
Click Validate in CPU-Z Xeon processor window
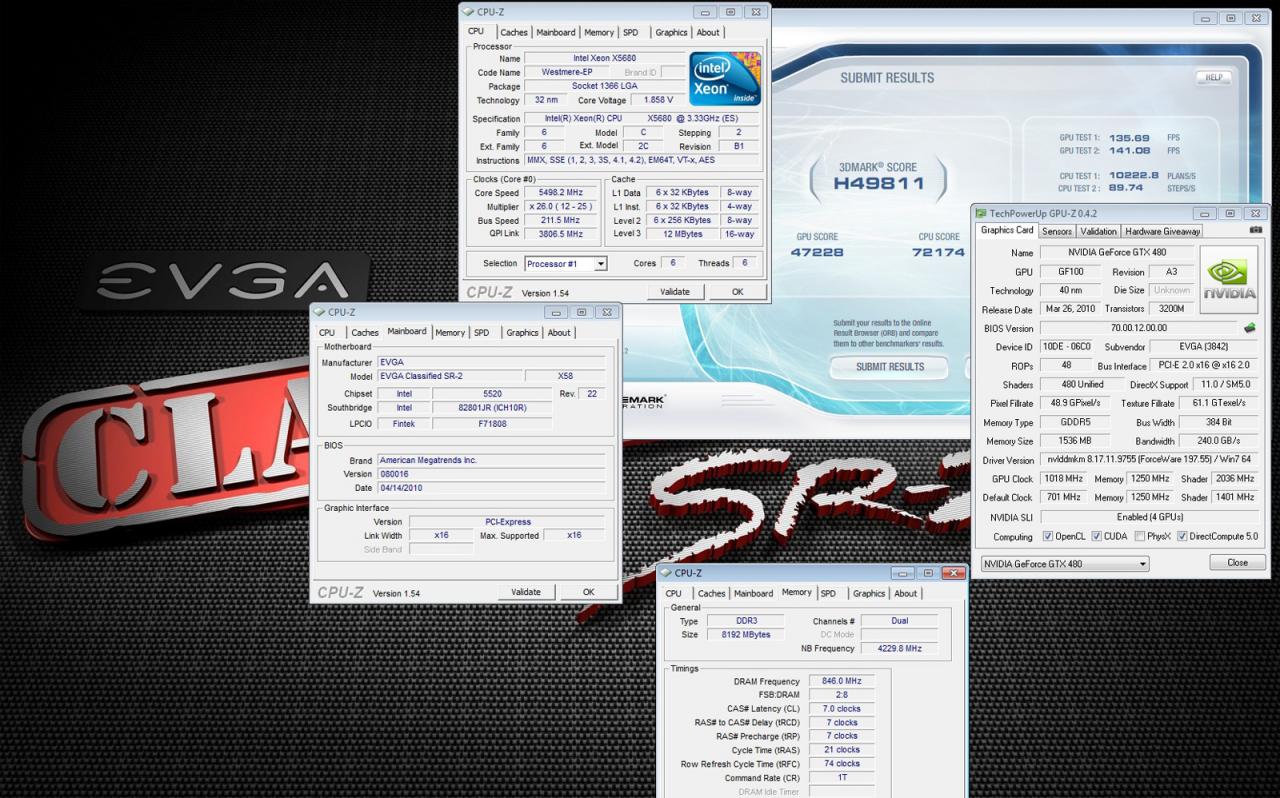pos(675,292)
